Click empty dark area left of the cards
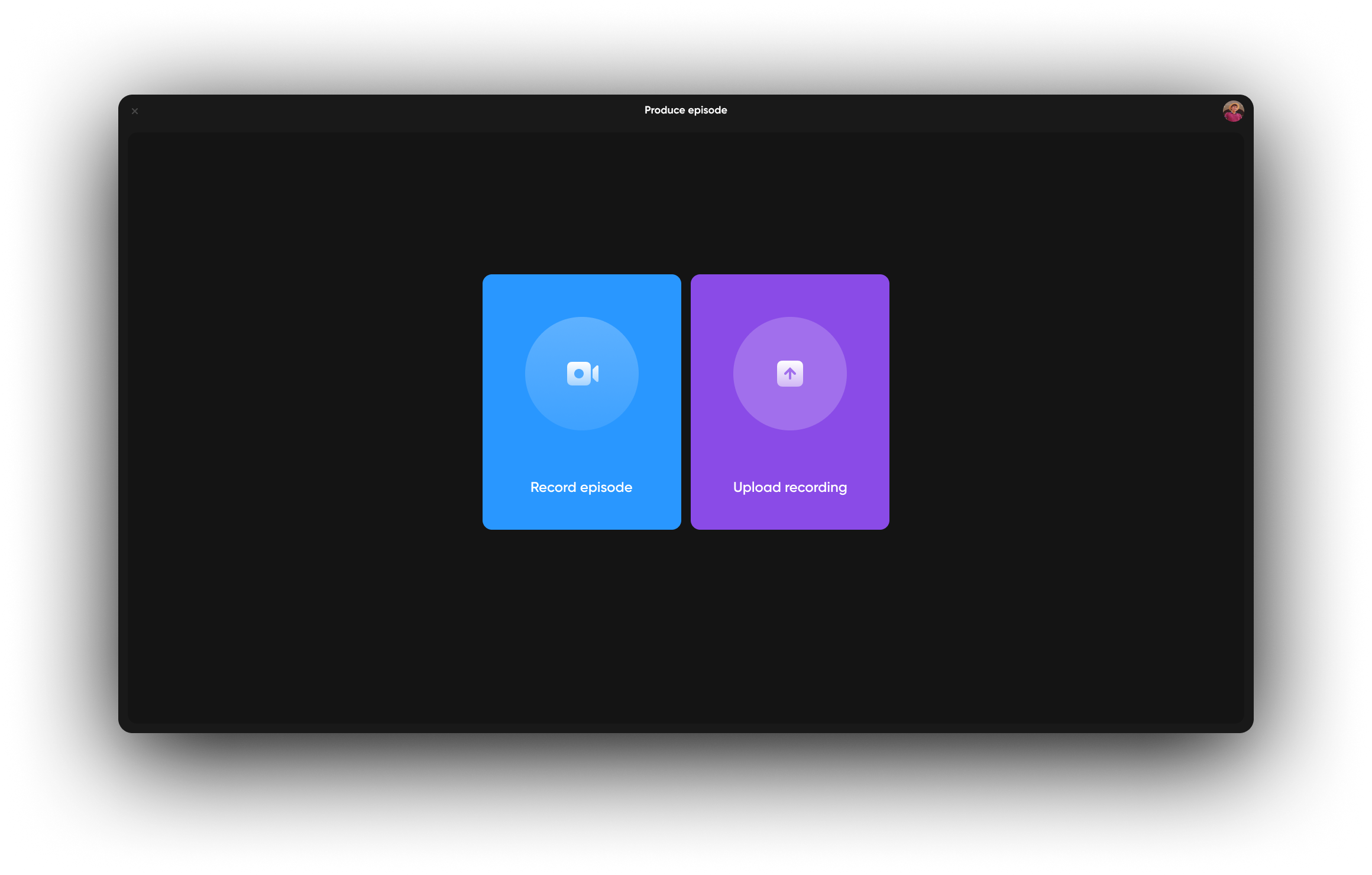Image resolution: width=1372 pixels, height=875 pixels. point(296,402)
